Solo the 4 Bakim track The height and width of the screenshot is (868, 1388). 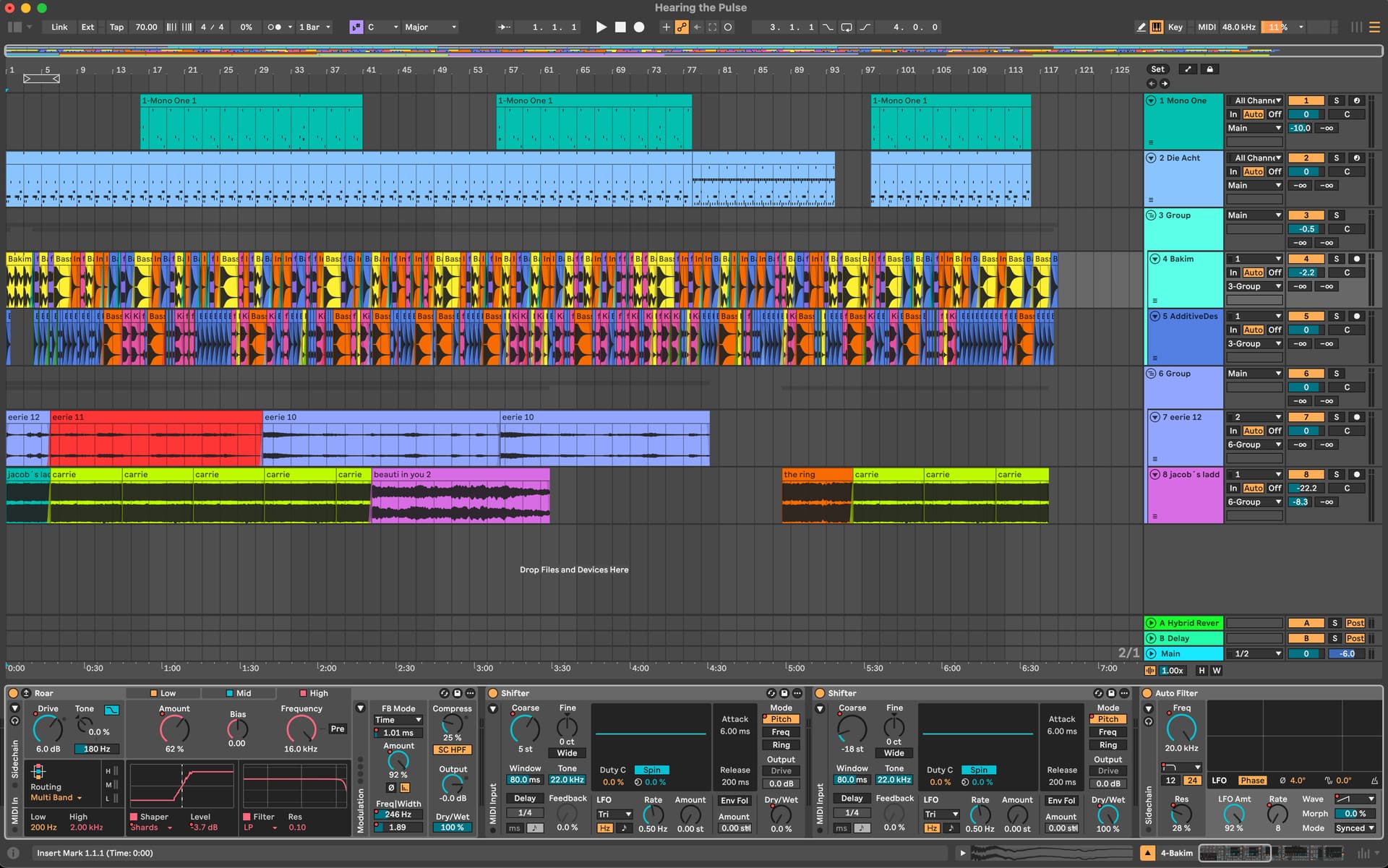point(1336,259)
